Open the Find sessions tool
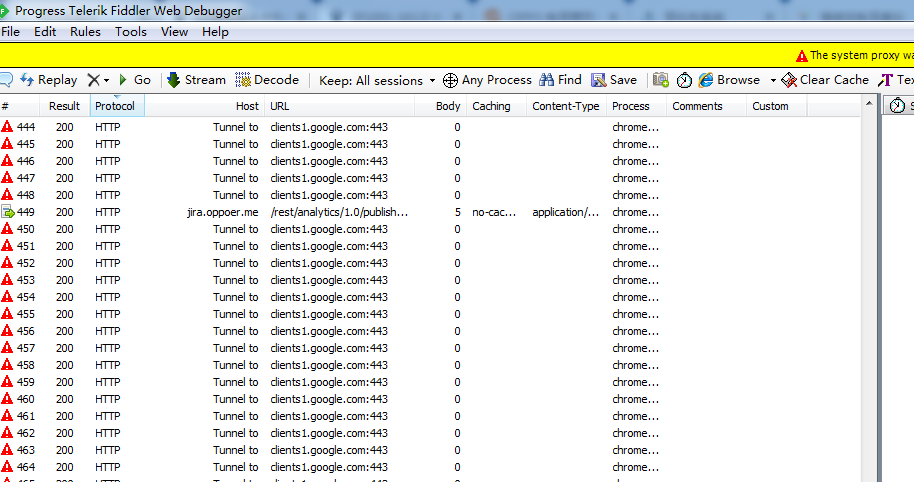914x482 pixels. [x=560, y=80]
